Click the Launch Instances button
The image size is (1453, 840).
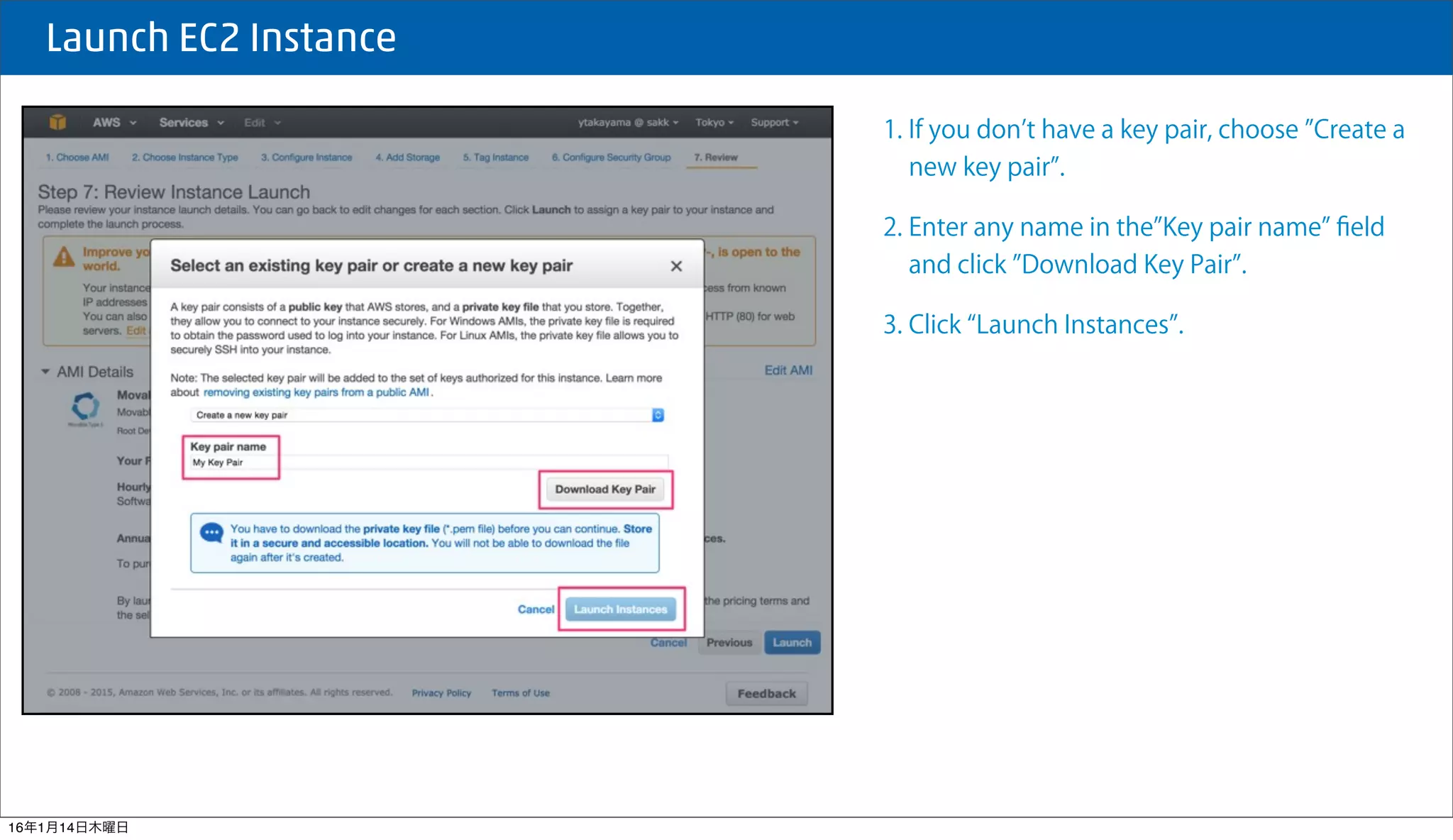tap(621, 609)
